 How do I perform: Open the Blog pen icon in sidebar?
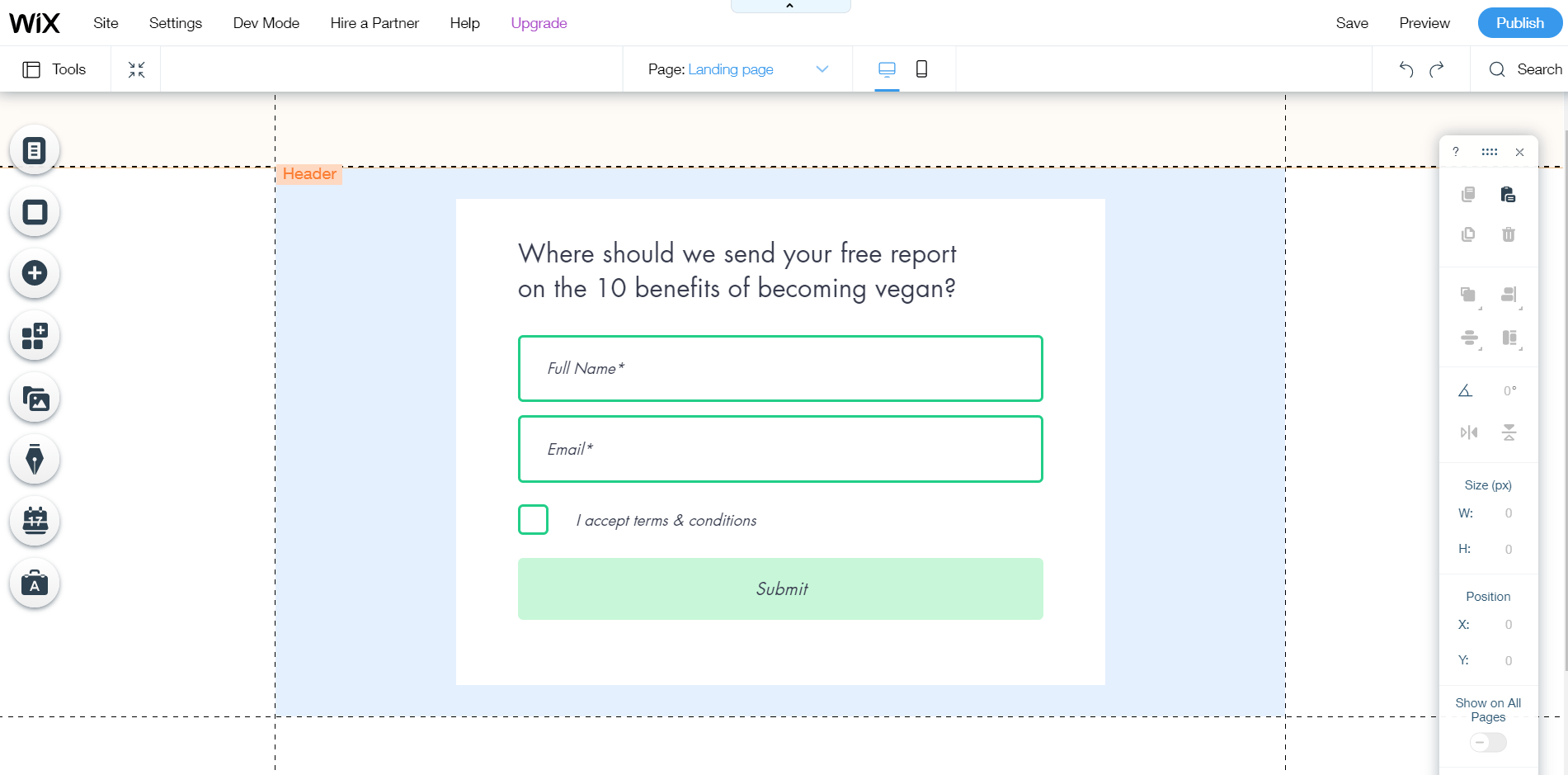click(35, 460)
